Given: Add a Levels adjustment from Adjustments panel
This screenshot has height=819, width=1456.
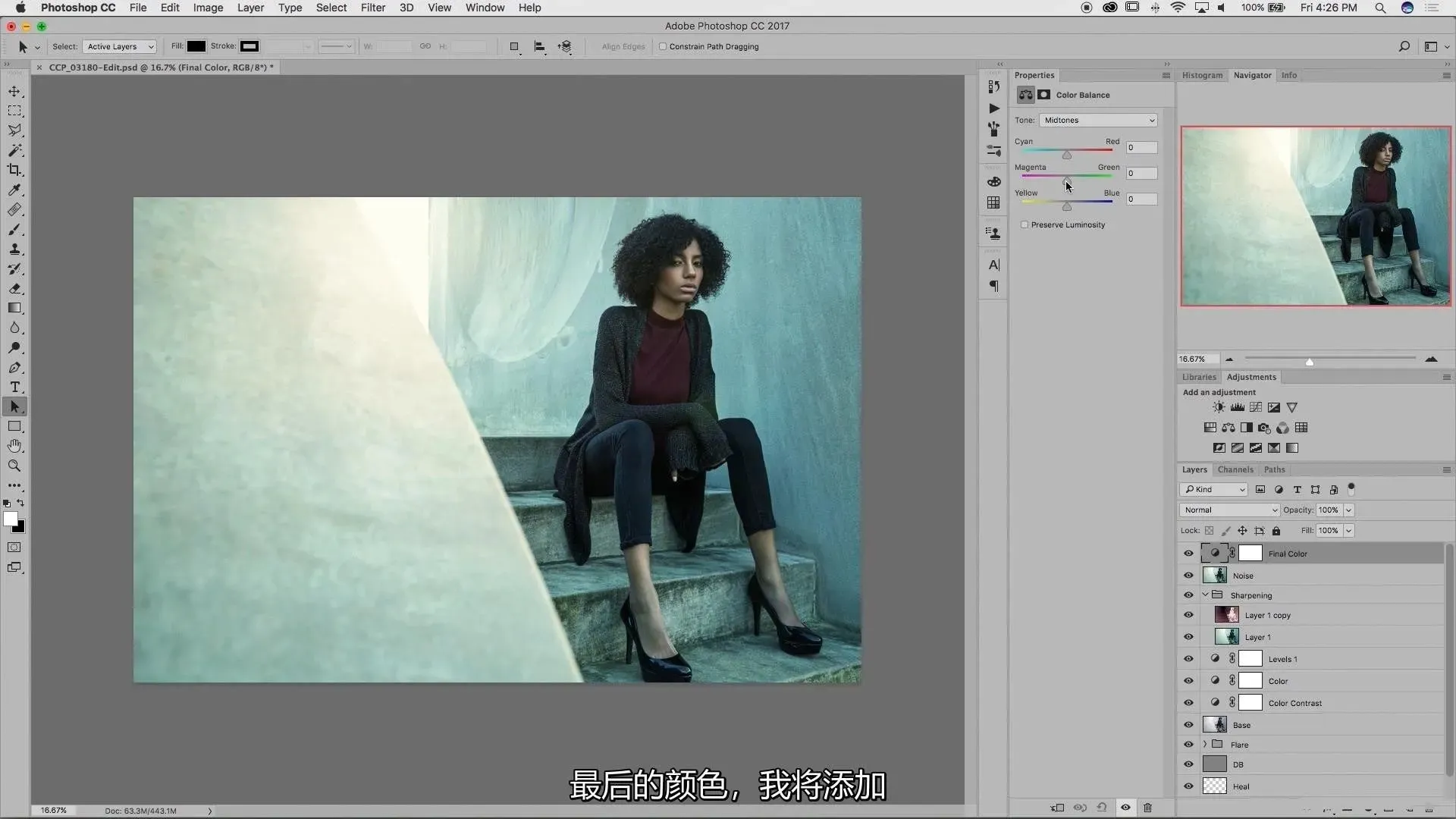Looking at the screenshot, I should click(x=1238, y=407).
